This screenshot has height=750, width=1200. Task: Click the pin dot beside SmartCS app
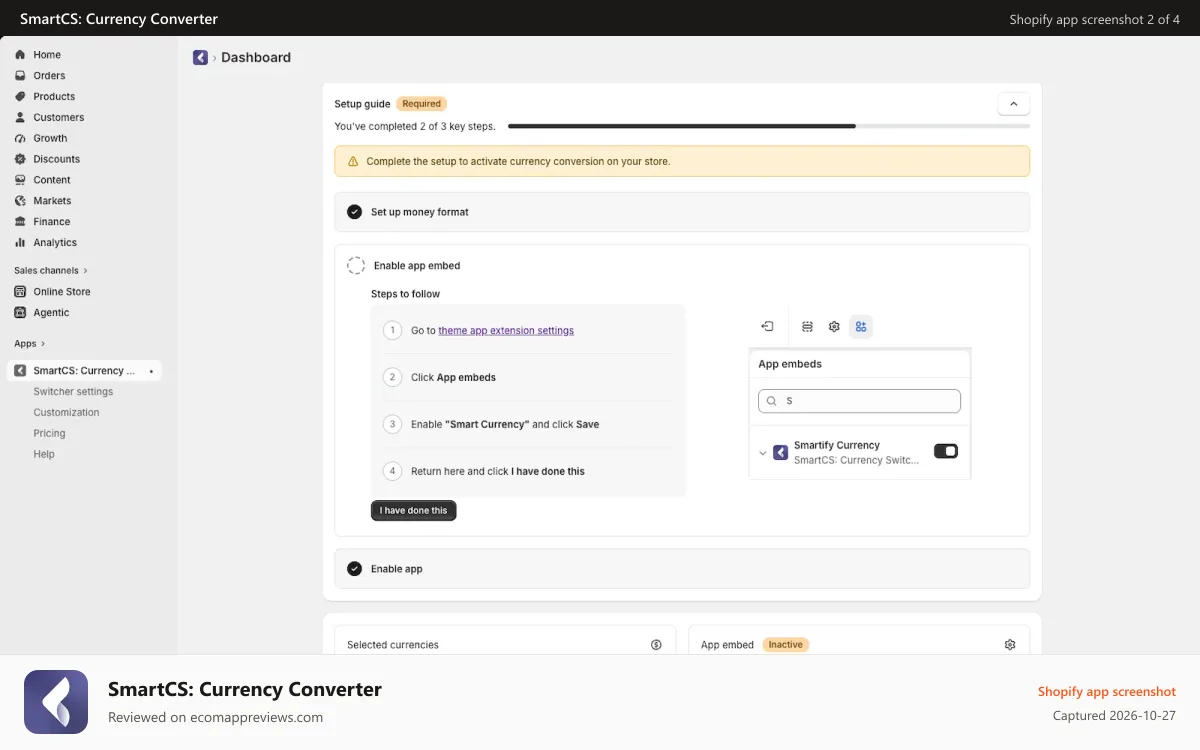[x=151, y=371]
